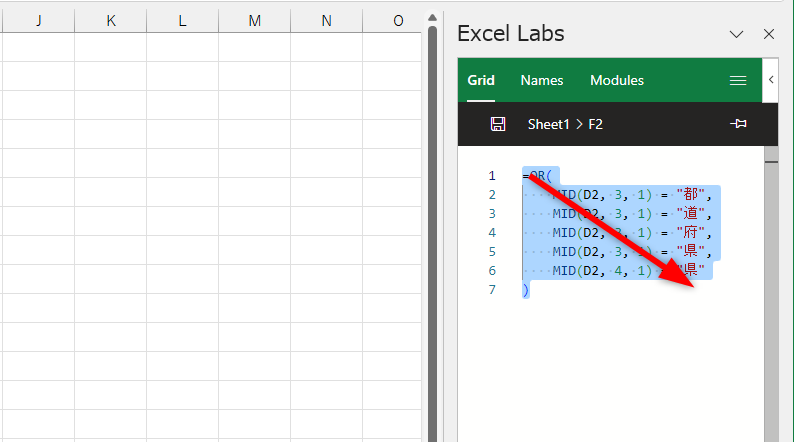Click the worksheet vertical scrollbar up arrow
794x442 pixels.
click(432, 18)
